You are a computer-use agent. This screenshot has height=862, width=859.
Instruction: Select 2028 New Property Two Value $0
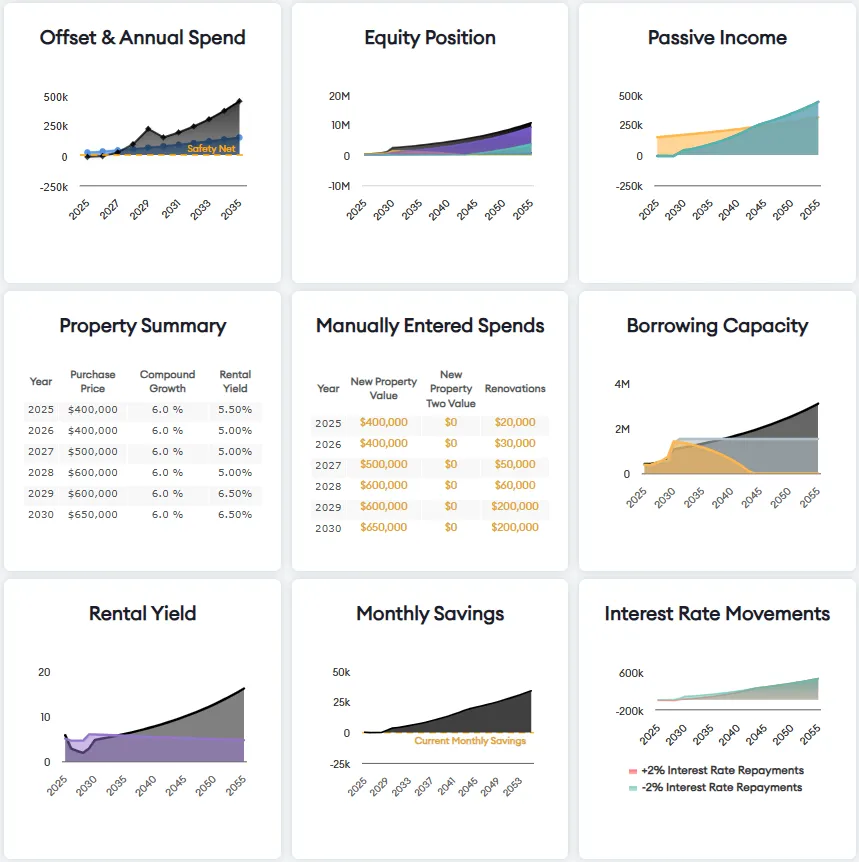(451, 485)
